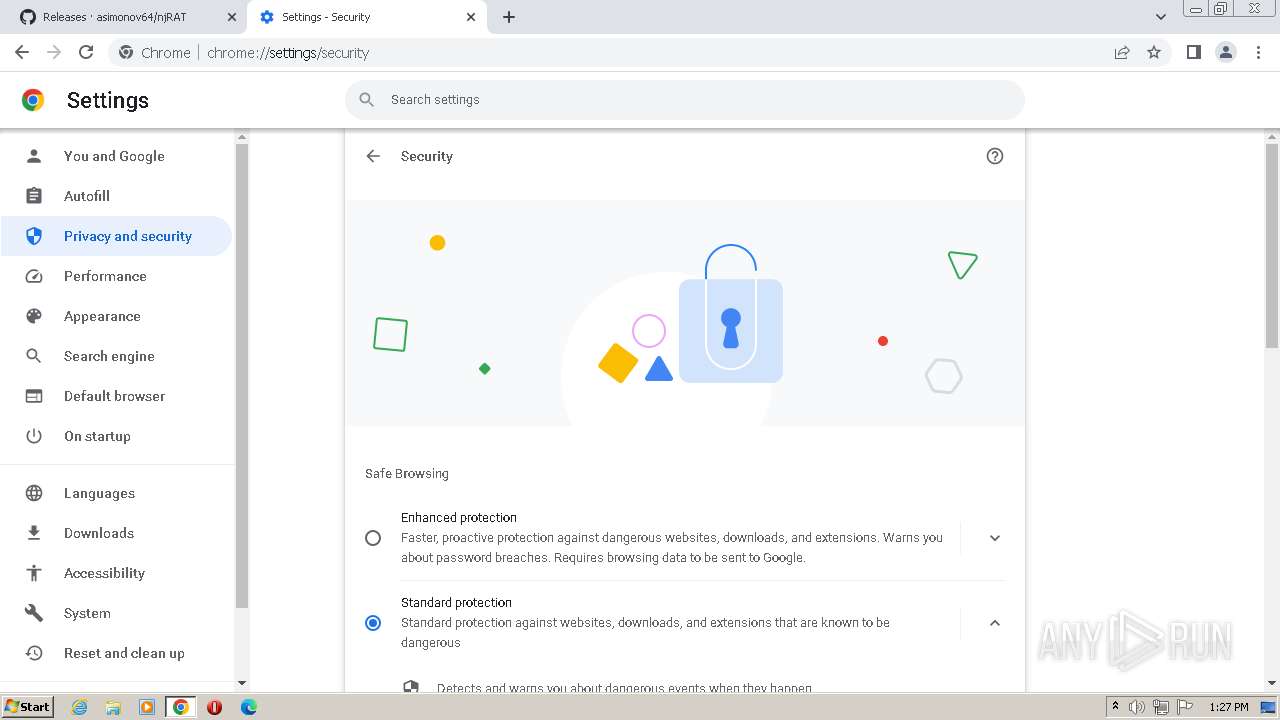Screen dimensions: 1280x720
Task: Focus the Search settings field
Action: point(685,100)
